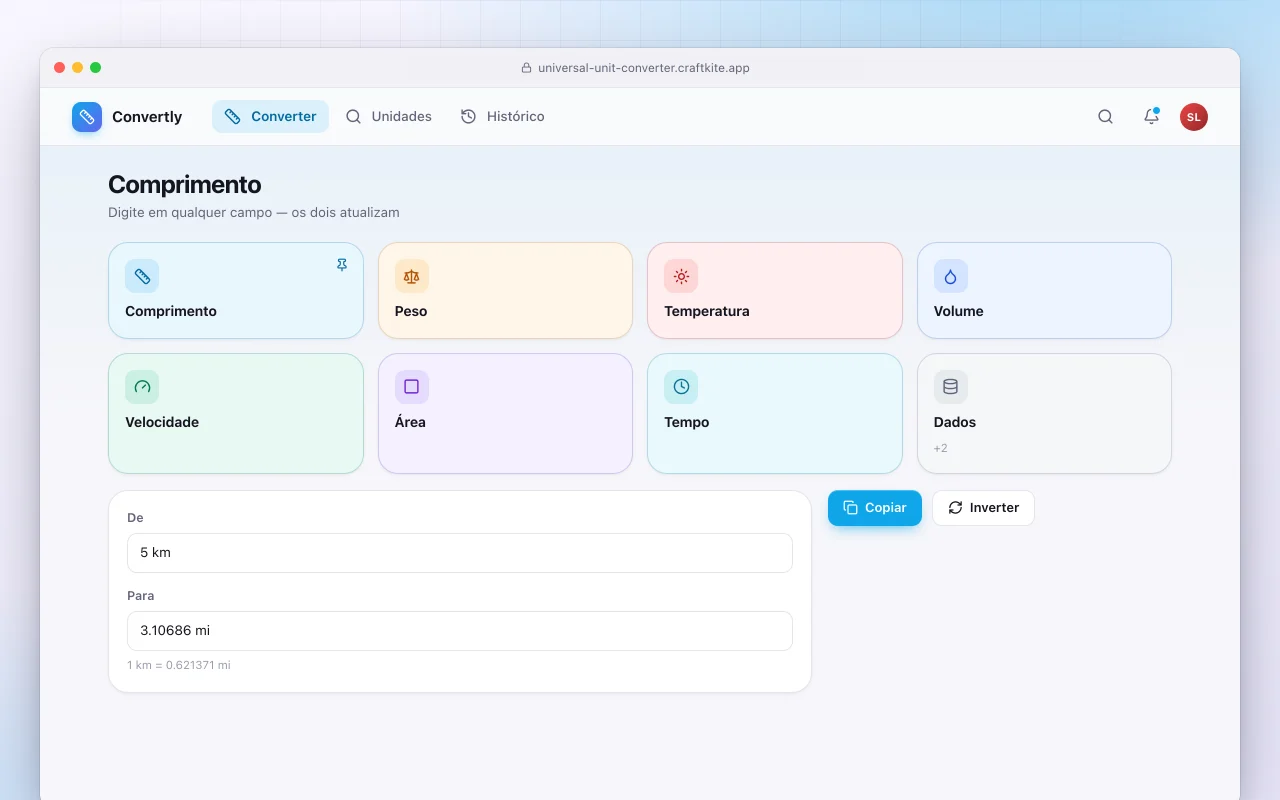Click the Convertly logo icon

click(x=87, y=117)
